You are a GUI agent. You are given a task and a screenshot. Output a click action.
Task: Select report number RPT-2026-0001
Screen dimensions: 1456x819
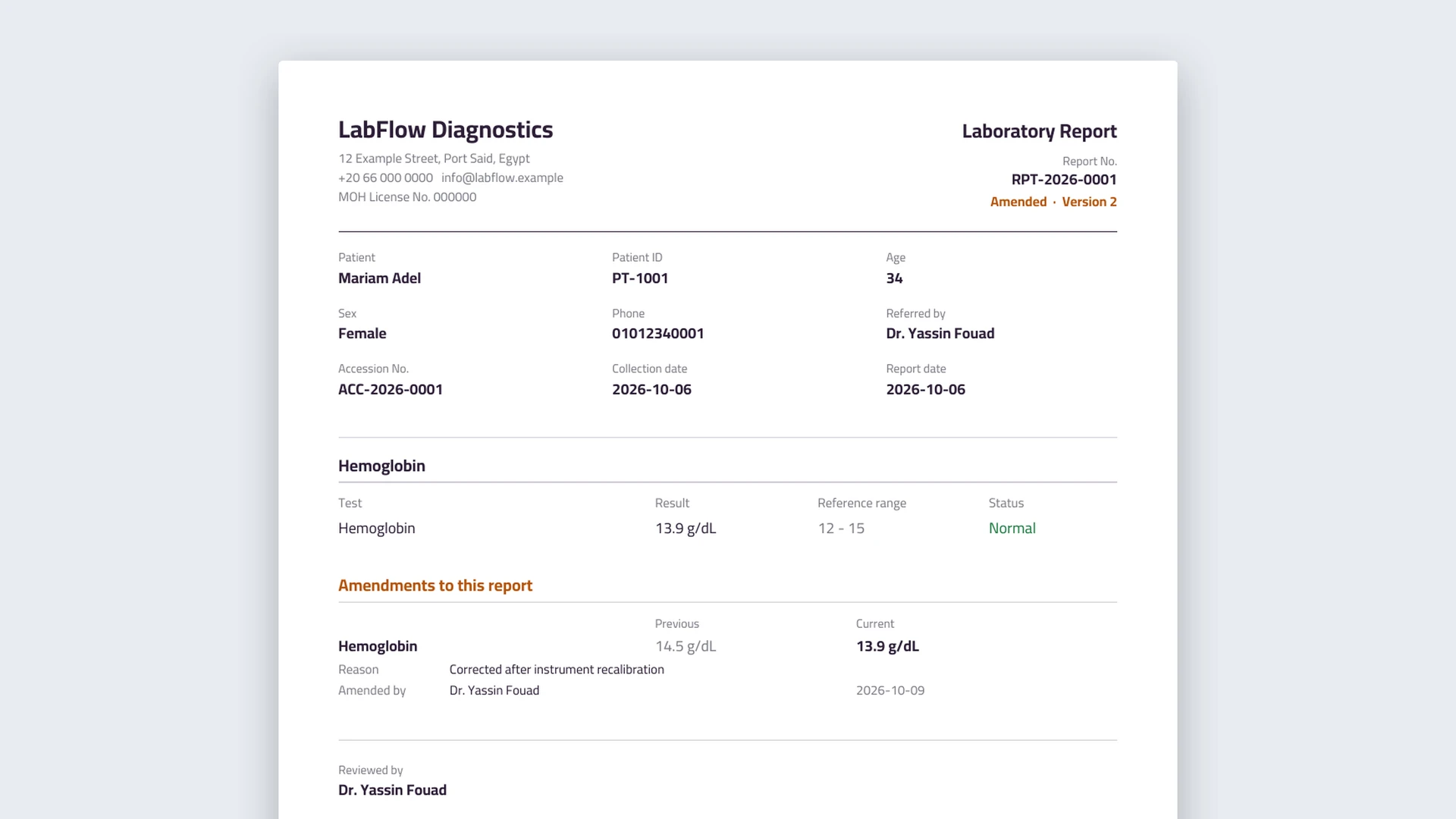click(x=1064, y=180)
